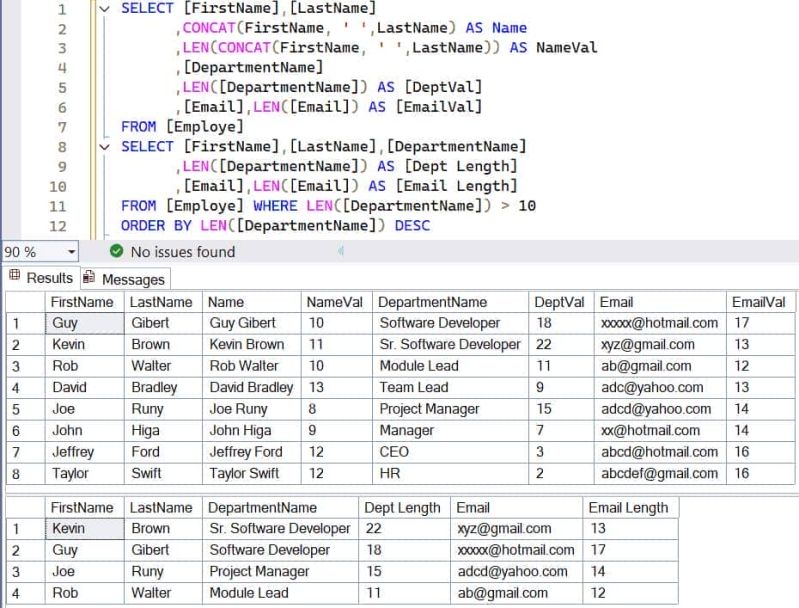Viewport: 799px width, 608px height.
Task: Select cell 'Taylor Swift'
Action: click(x=252, y=473)
